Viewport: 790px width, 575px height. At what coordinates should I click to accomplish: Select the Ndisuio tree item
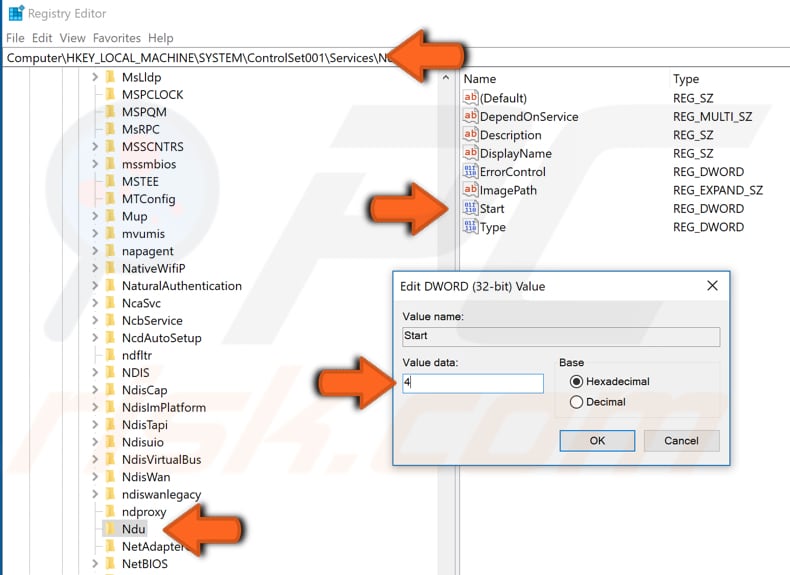pos(143,442)
